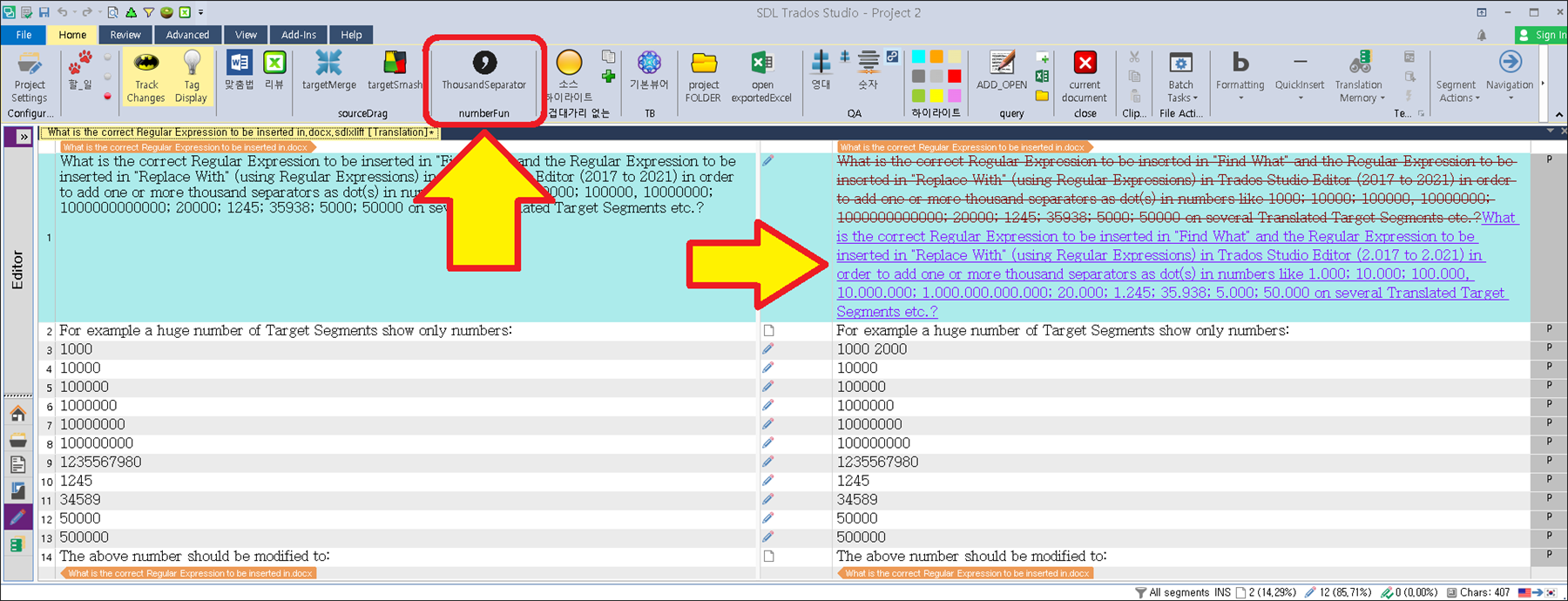Run the targetMerge tool
The height and width of the screenshot is (601, 1568).
tap(328, 70)
